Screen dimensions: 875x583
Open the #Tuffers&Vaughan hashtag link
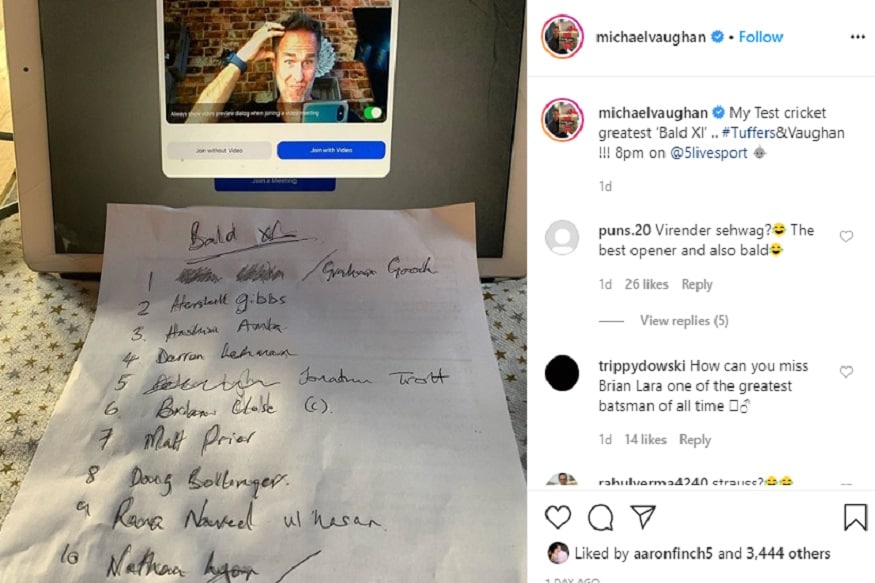[783, 133]
